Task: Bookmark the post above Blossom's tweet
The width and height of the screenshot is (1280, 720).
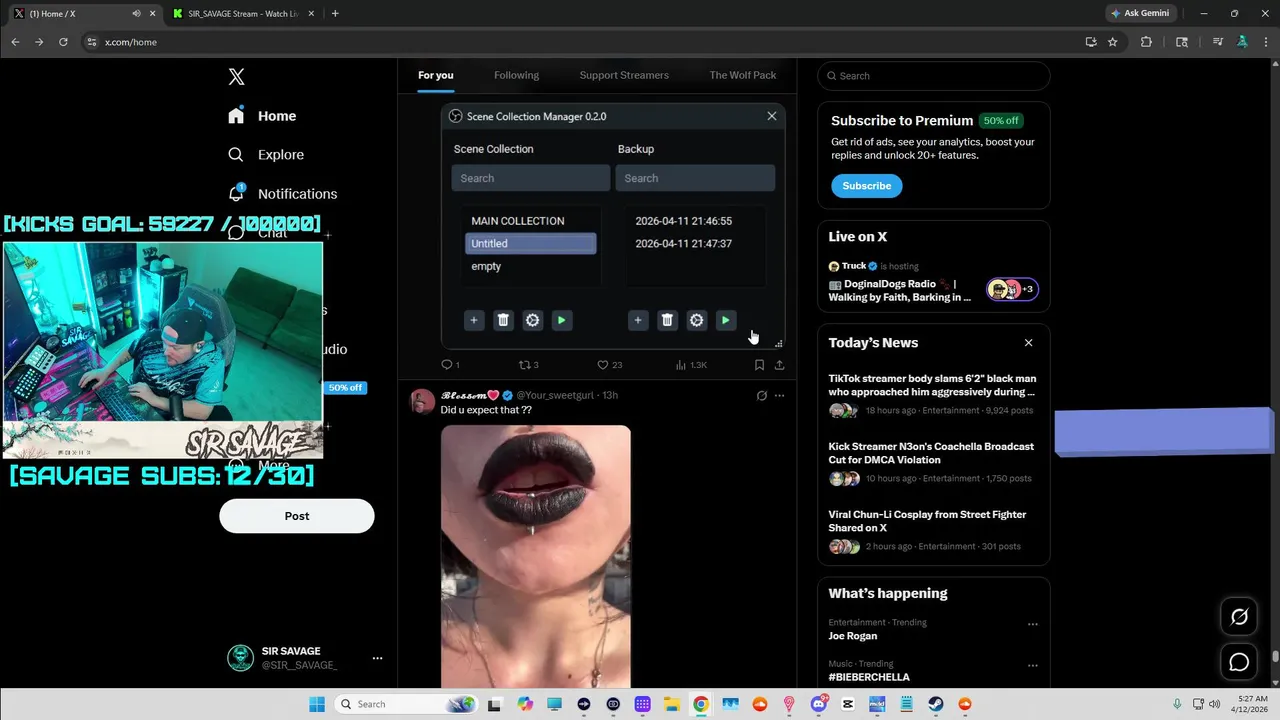Action: point(759,365)
